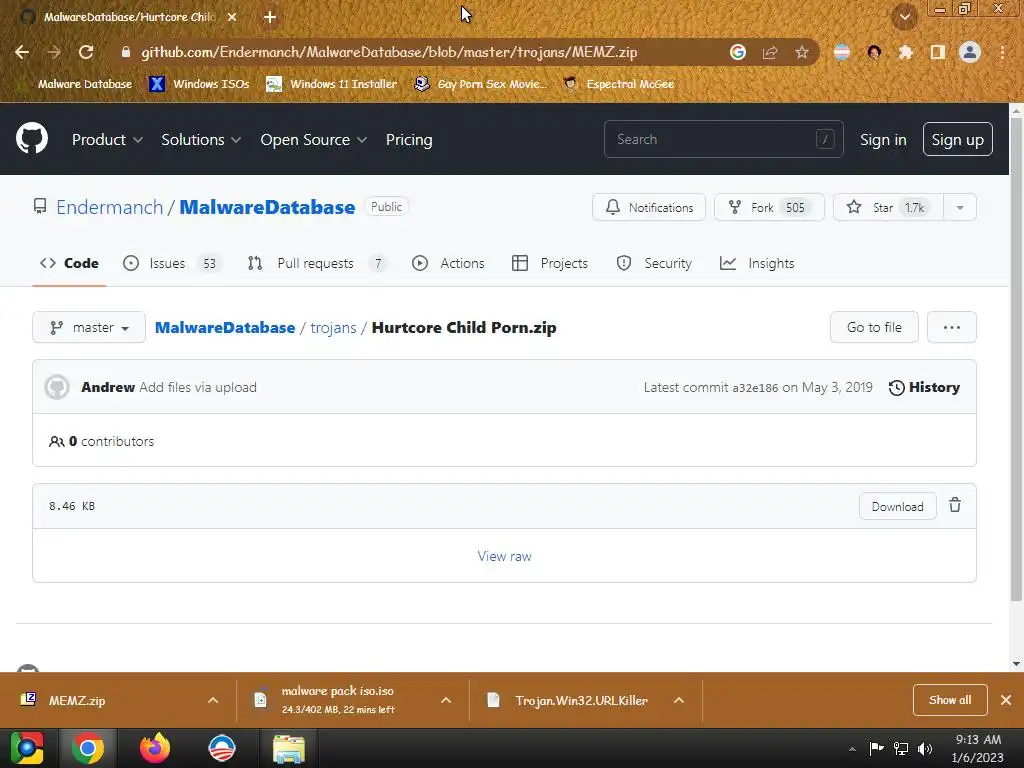Focus the GitHub Search field

[x=724, y=139]
